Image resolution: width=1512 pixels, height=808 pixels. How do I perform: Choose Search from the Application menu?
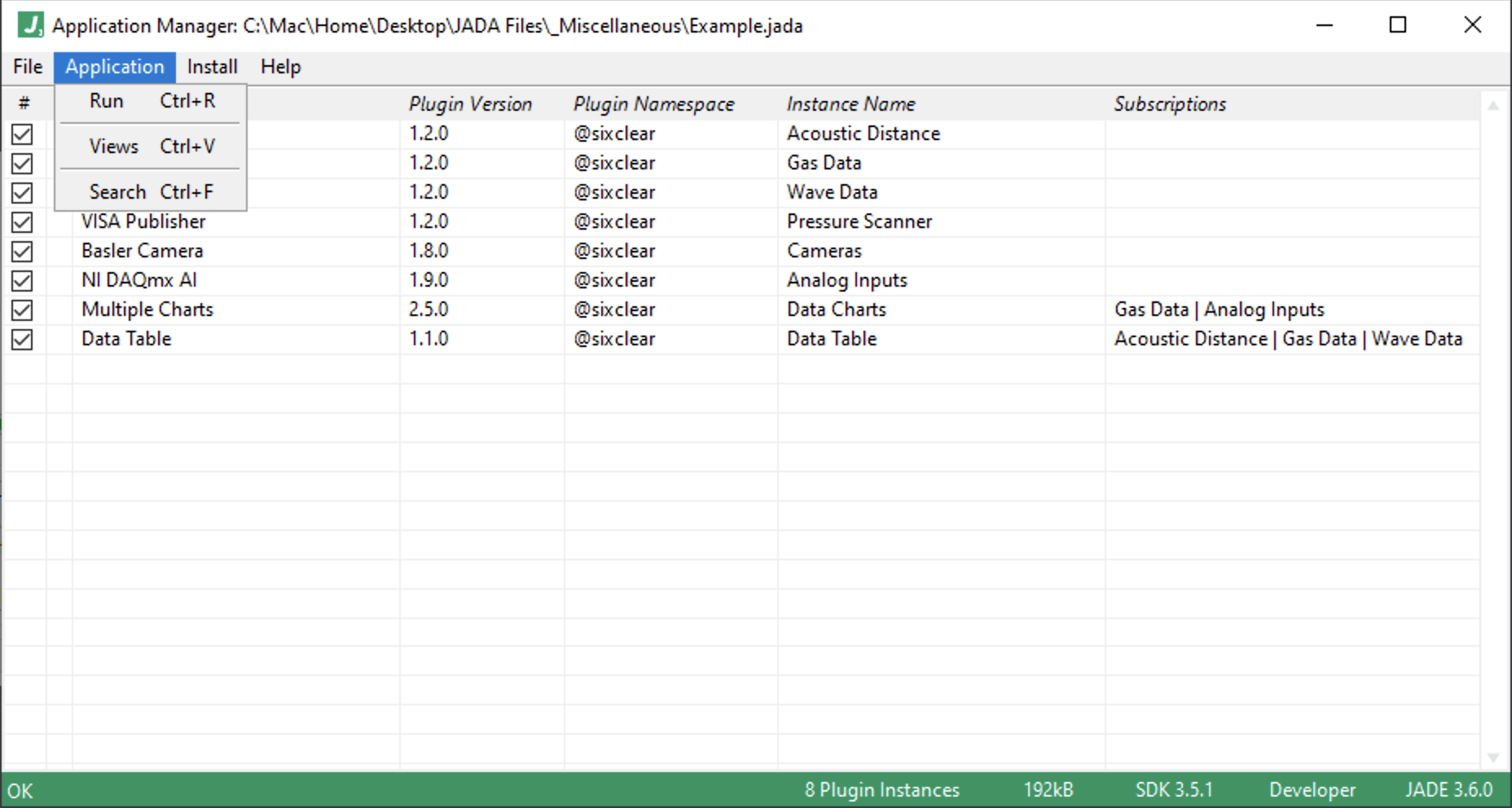151,192
